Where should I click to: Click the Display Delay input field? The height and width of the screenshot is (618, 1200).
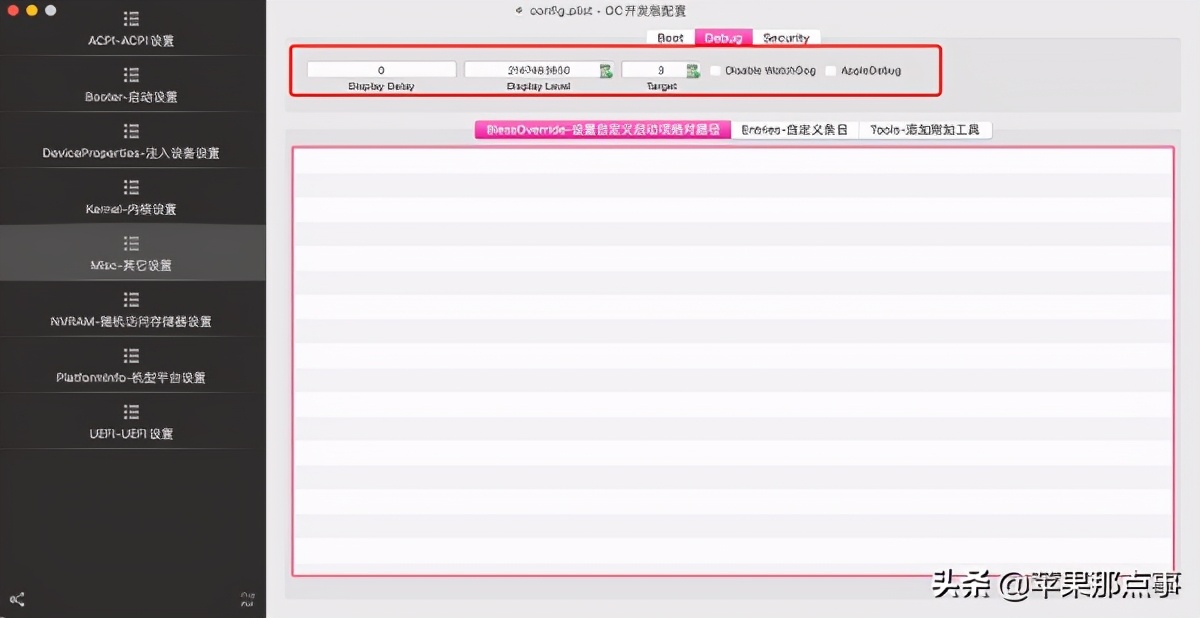click(381, 70)
